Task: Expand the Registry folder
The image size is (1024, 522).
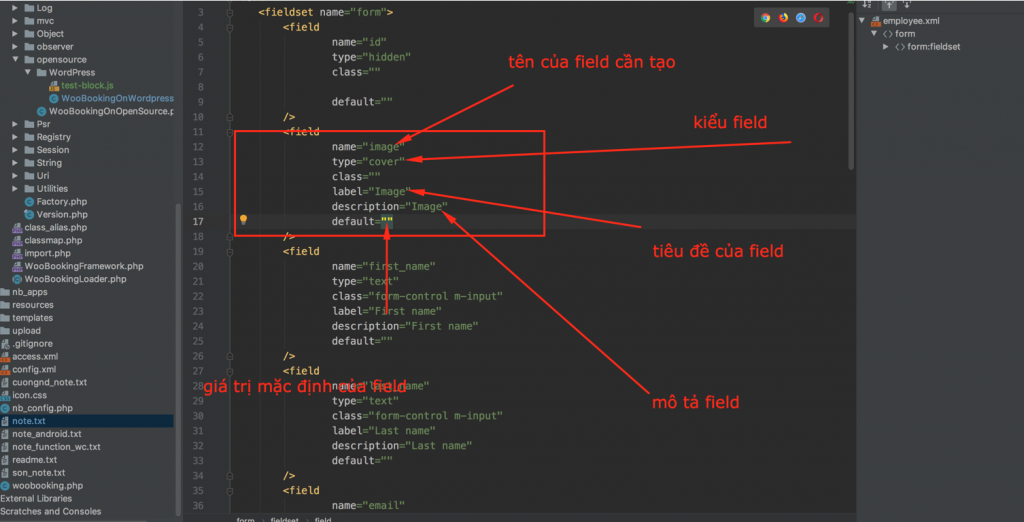Action: tap(16, 137)
